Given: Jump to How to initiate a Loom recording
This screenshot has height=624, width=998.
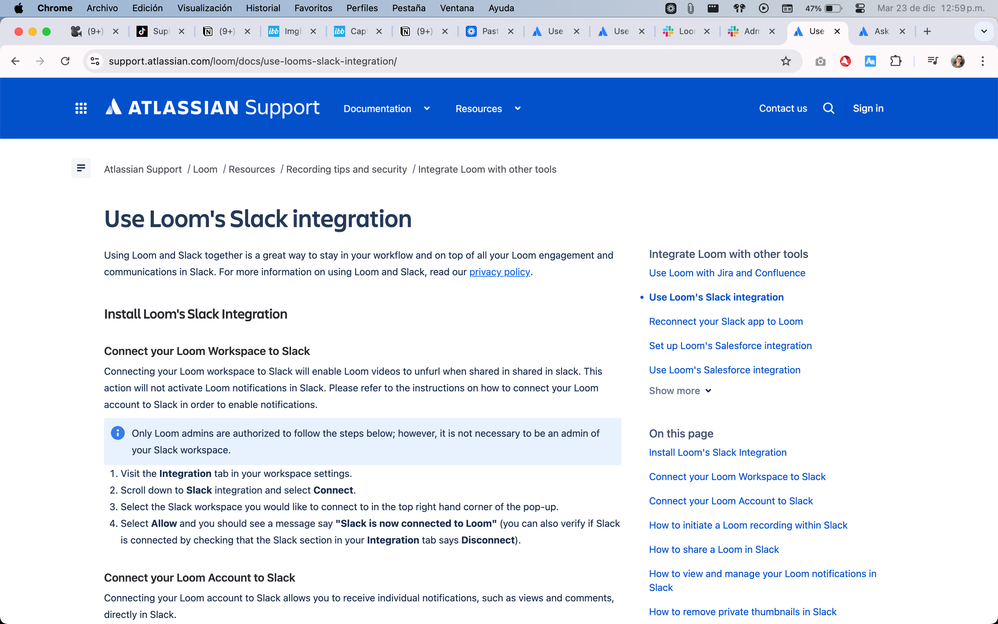Looking at the screenshot, I should (748, 525).
